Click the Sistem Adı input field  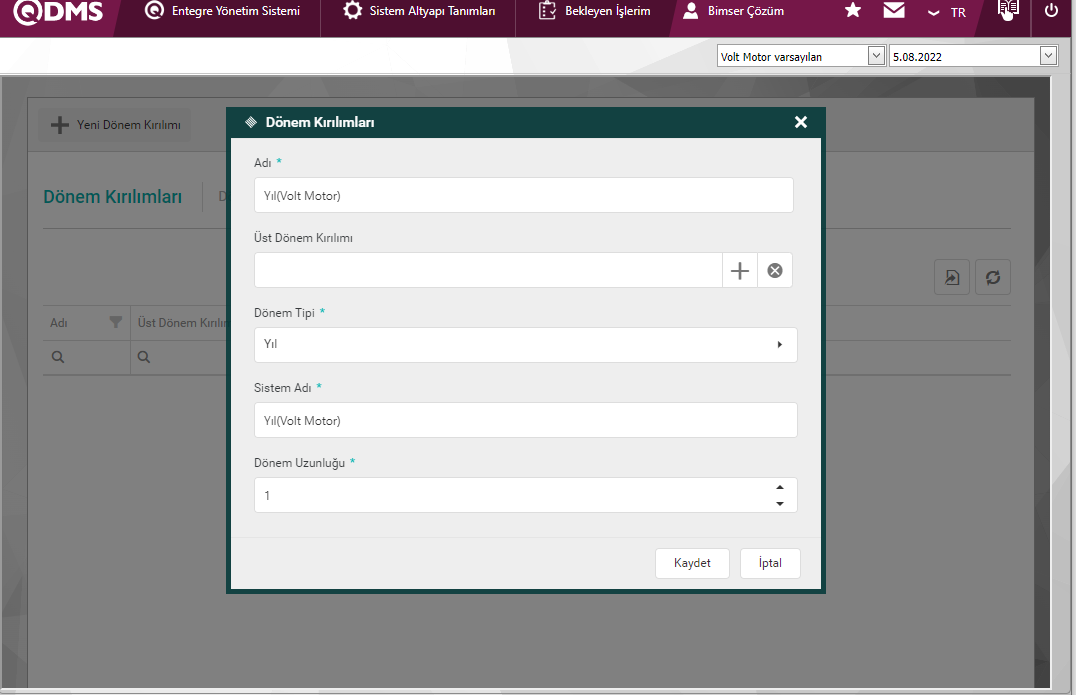[x=525, y=420]
